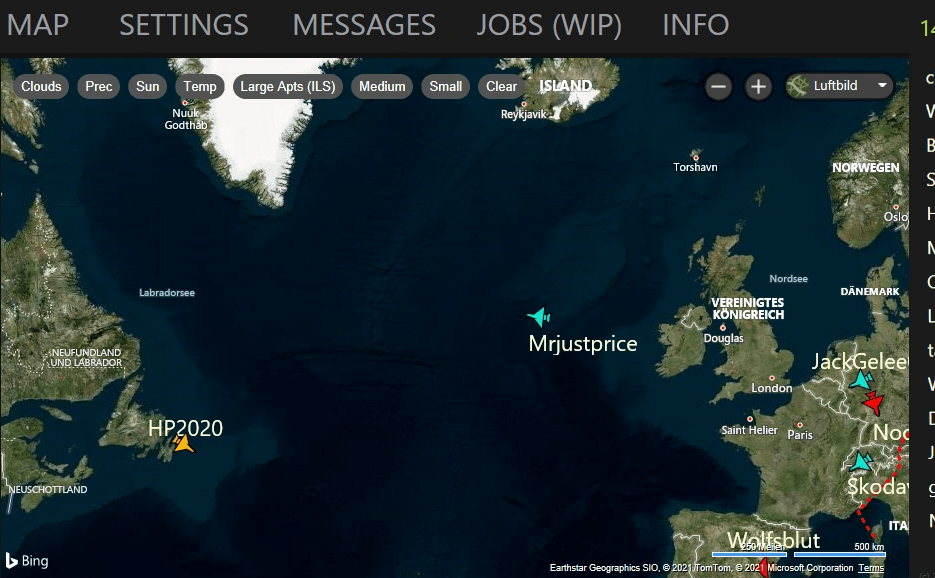Switch to the SETTINGS tab
The height and width of the screenshot is (578, 935).
tap(184, 25)
